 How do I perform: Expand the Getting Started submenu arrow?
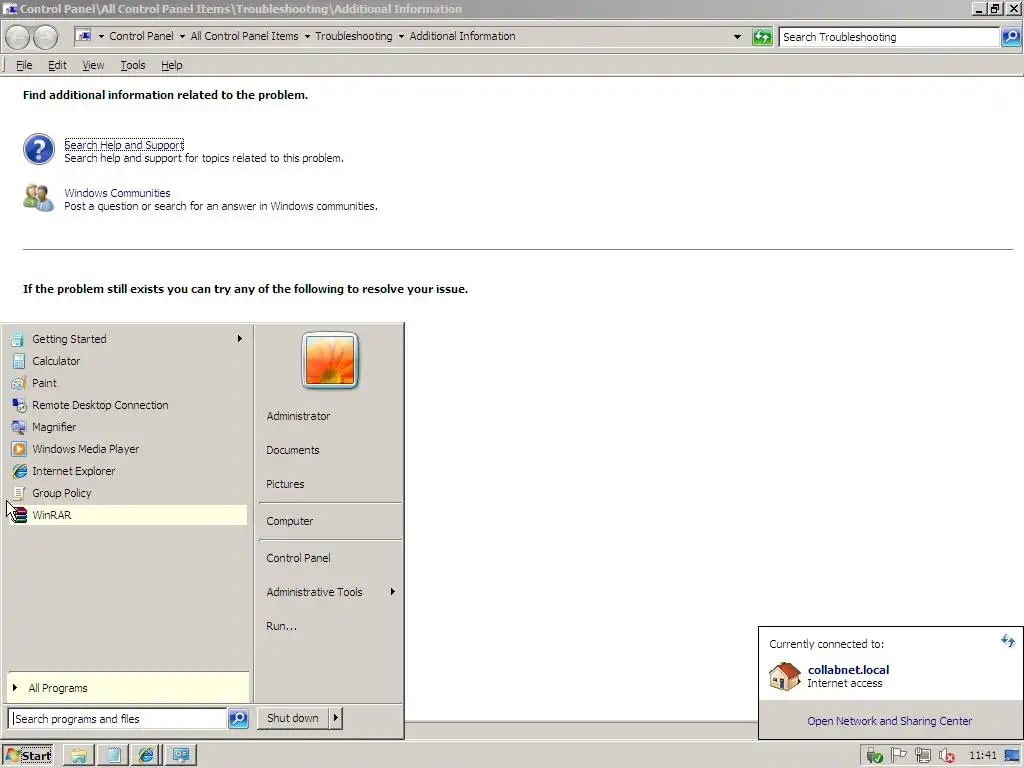(x=240, y=338)
